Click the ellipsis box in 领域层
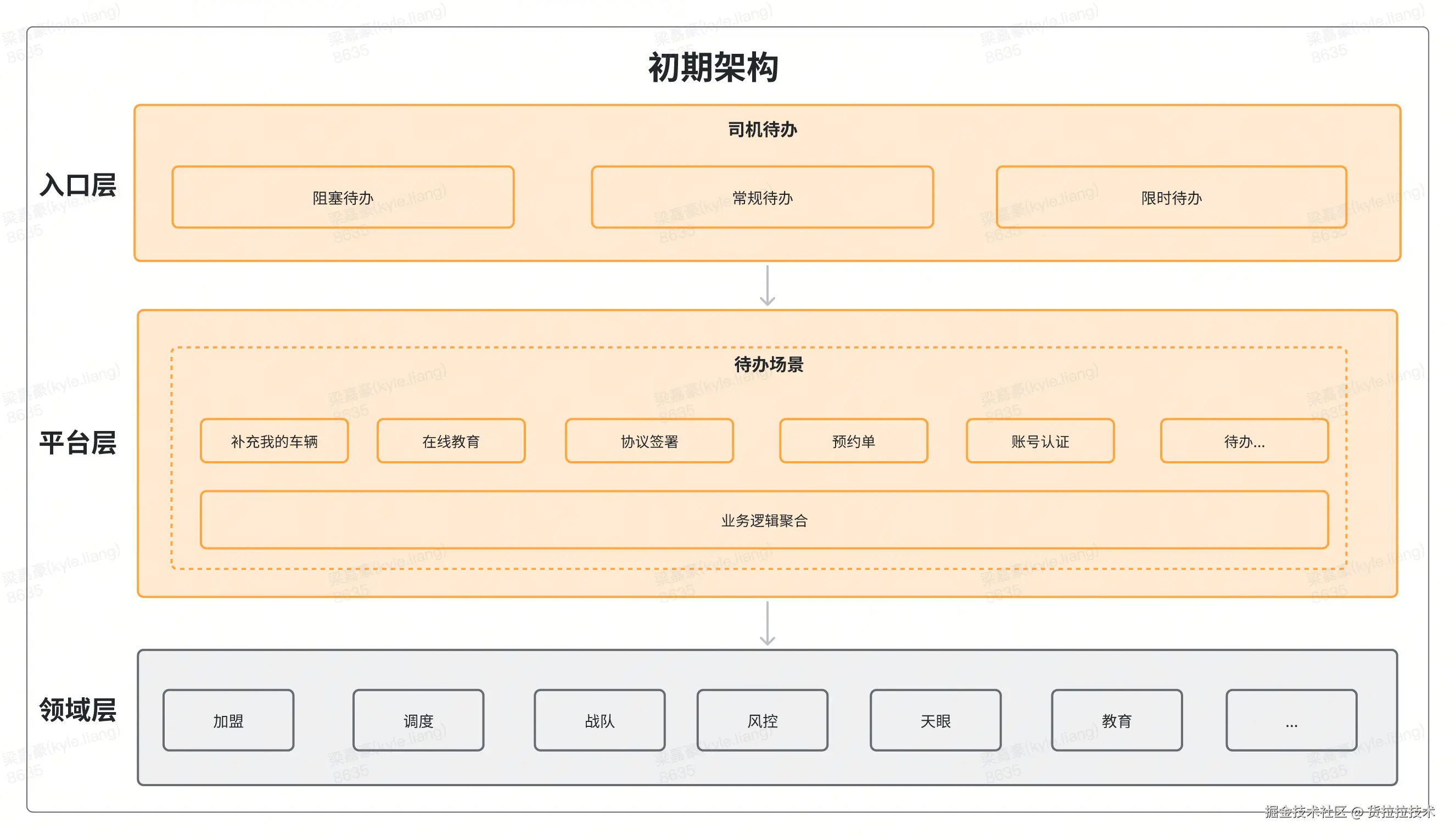This screenshot has height=840, width=1456. point(1291,720)
